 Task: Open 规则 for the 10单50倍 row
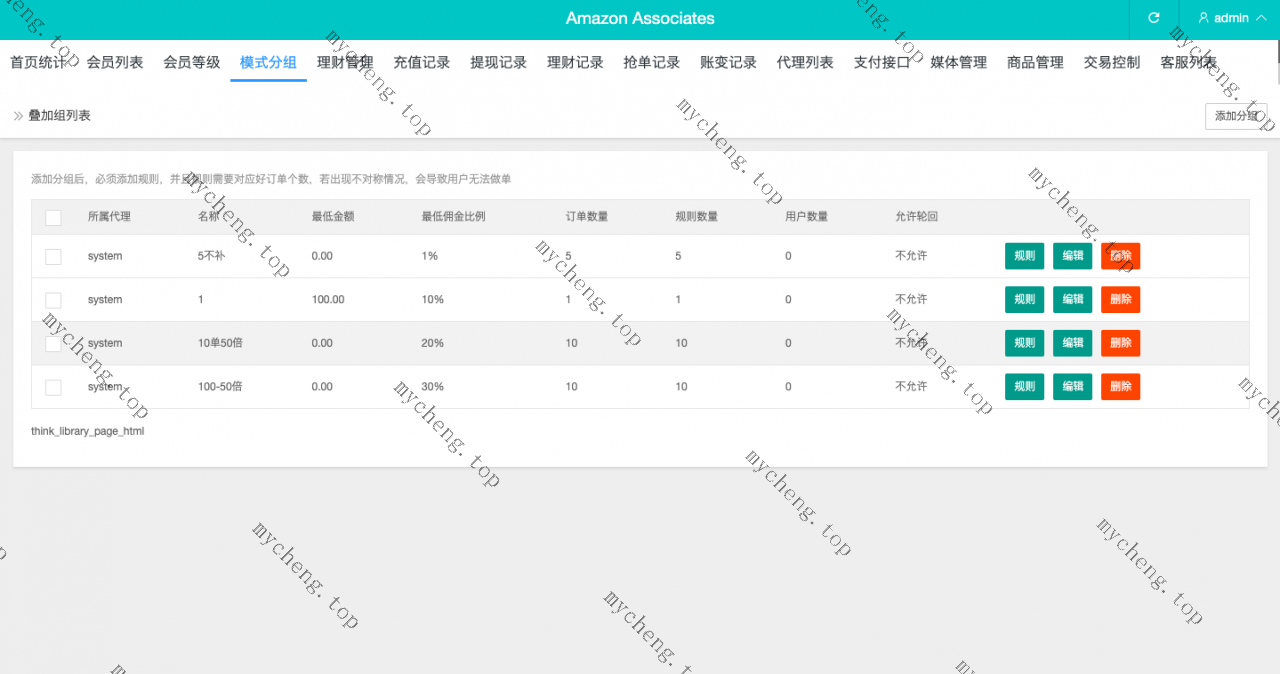(1024, 343)
